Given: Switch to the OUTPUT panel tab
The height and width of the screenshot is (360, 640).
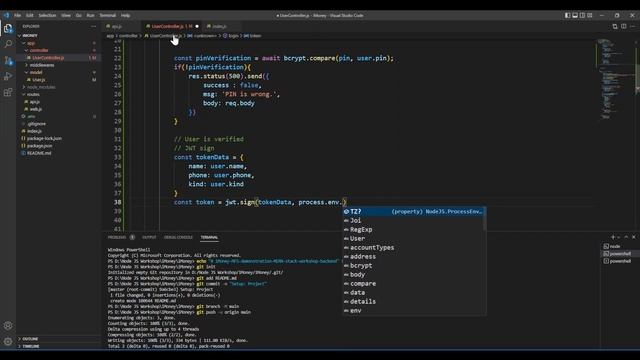Looking at the screenshot, I should pyautogui.click(x=149, y=237).
